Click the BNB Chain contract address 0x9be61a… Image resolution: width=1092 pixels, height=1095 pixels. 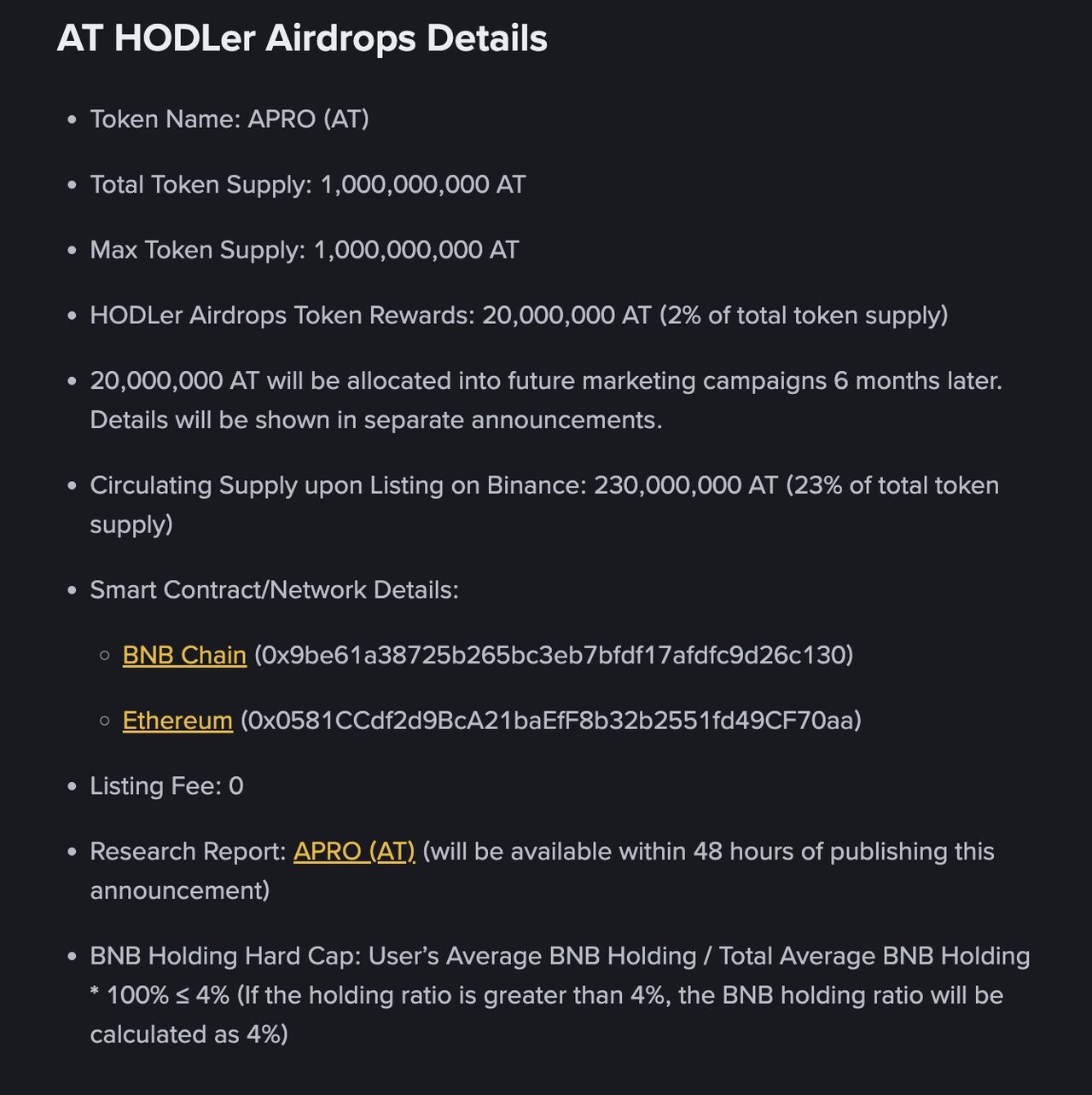coord(554,655)
